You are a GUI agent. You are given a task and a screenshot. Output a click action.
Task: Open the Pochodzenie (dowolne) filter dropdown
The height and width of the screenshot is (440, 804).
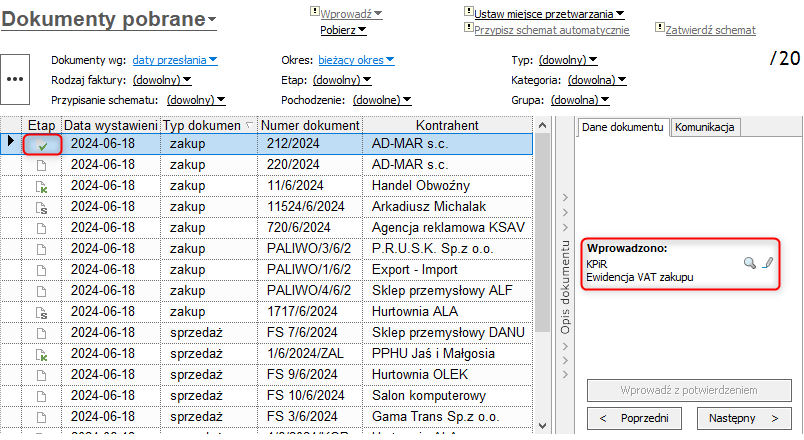click(382, 100)
